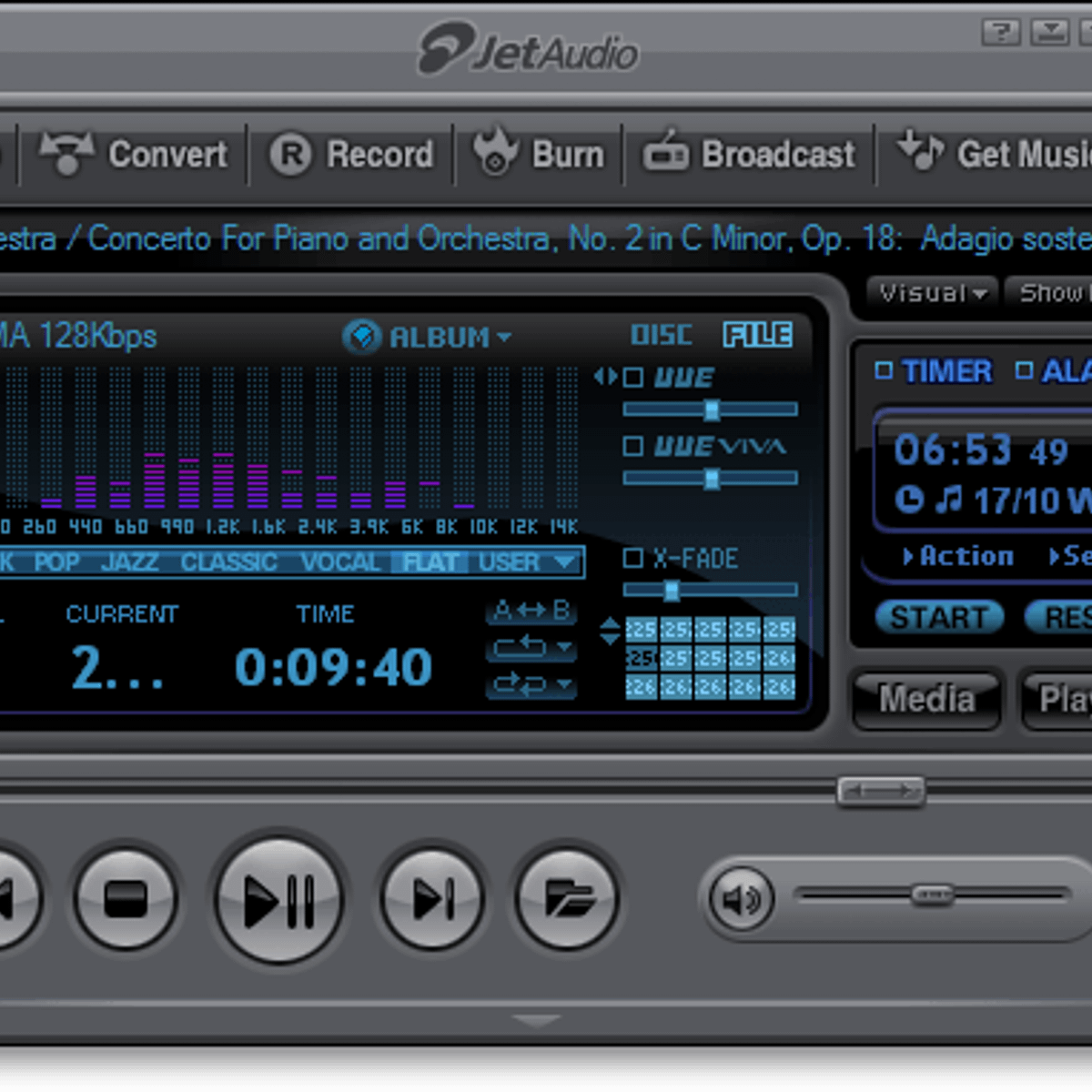The height and width of the screenshot is (1092, 1092).
Task: Enable the BBE checkbox
Action: 633,377
